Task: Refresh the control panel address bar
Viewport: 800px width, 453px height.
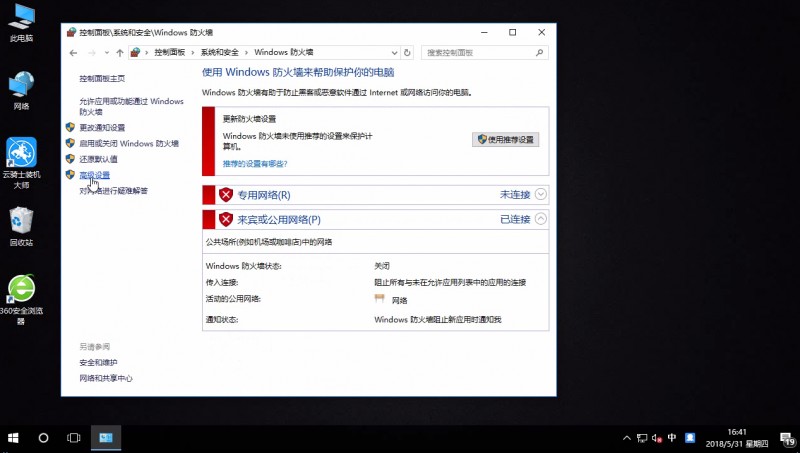Action: pyautogui.click(x=407, y=53)
